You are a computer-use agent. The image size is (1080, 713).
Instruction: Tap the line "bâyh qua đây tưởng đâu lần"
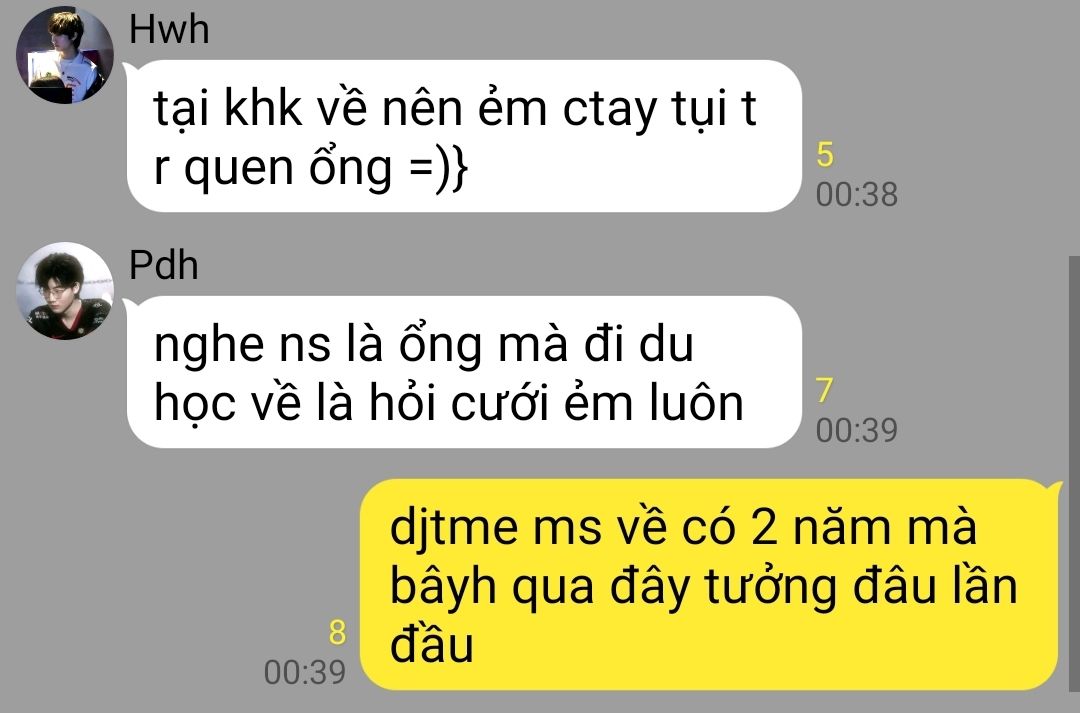[703, 586]
